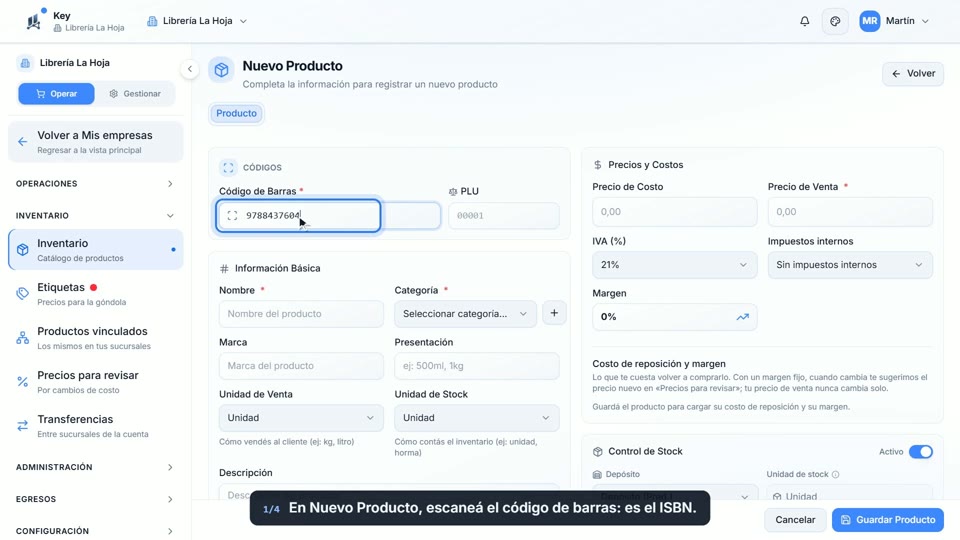Image resolution: width=960 pixels, height=540 pixels.
Task: Click the Librería La Hoja building icon in sidebar
Action: click(25, 62)
